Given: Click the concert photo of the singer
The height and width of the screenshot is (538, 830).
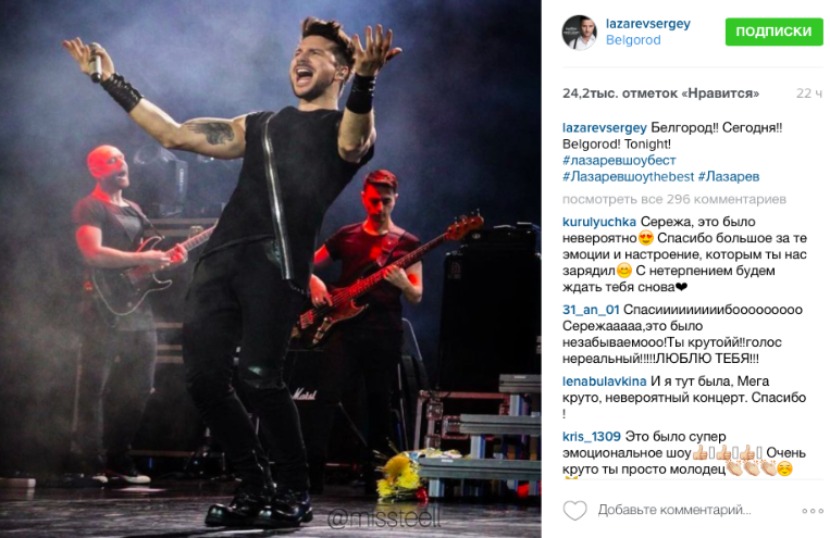Looking at the screenshot, I should [270, 269].
